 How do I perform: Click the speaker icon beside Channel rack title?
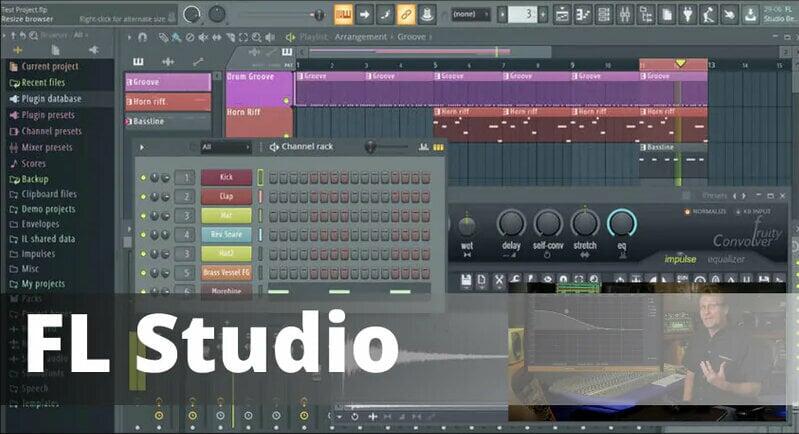pos(274,147)
